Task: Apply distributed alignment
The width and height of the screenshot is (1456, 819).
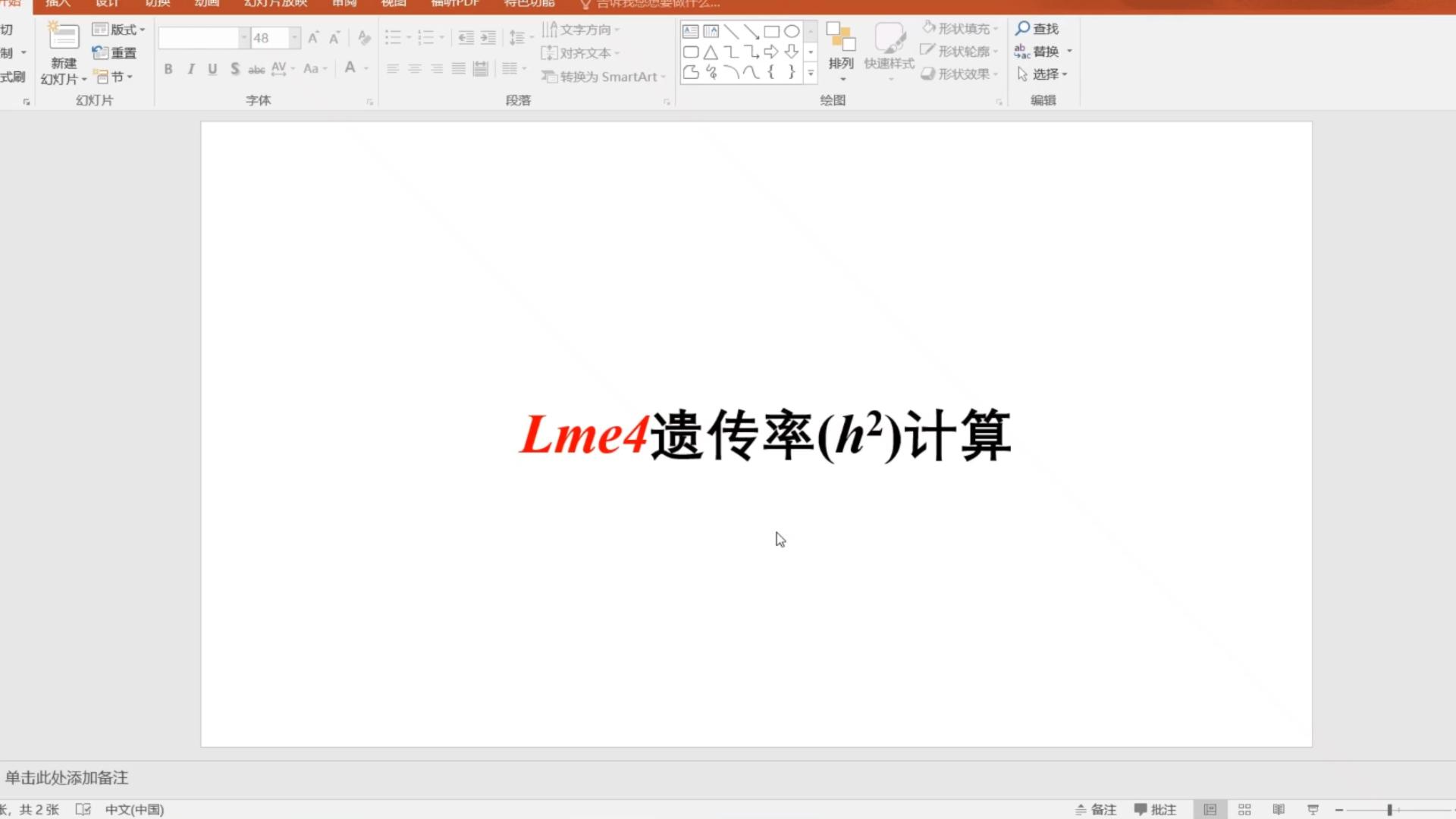Action: point(481,69)
